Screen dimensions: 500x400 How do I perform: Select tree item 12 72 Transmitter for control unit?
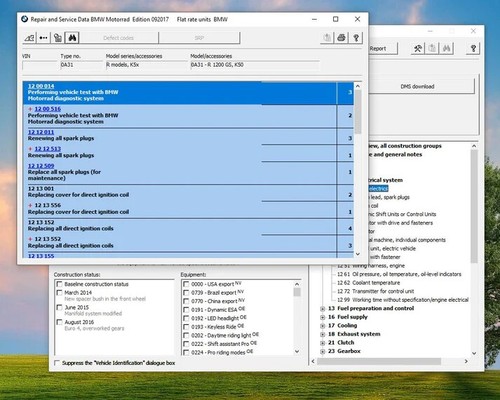pos(375,291)
